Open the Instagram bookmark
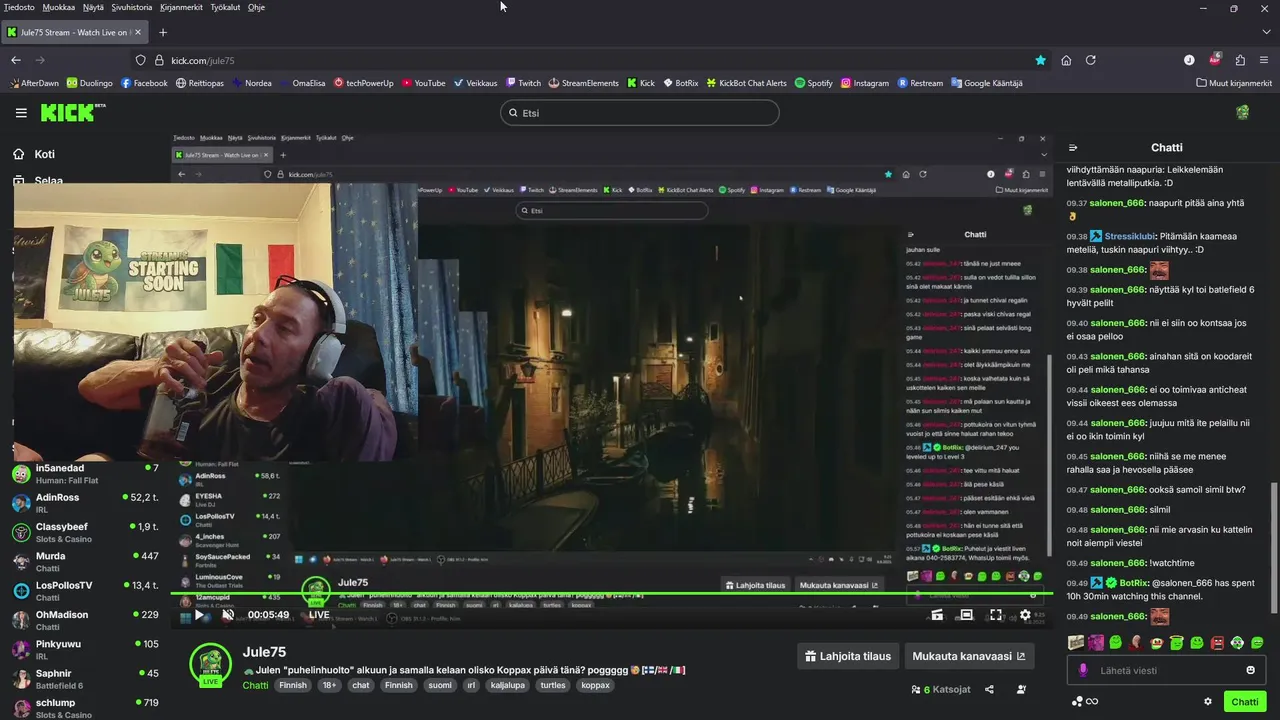1280x720 pixels. point(865,83)
